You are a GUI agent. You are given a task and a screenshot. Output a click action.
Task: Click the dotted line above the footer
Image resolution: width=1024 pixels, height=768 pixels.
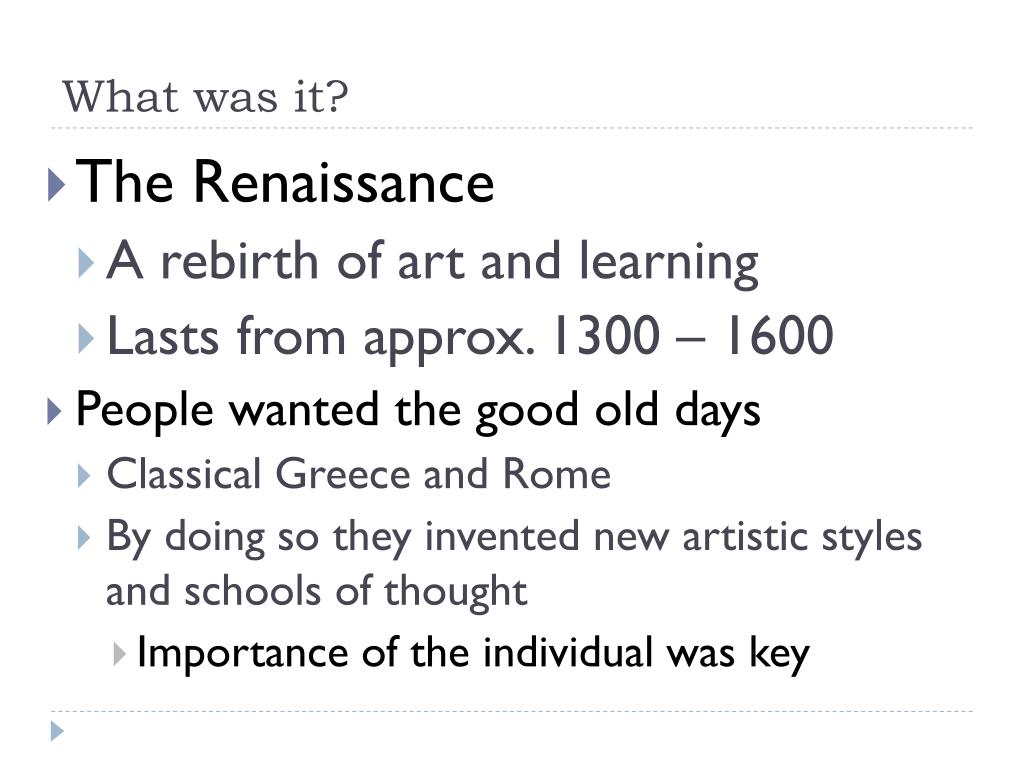(x=512, y=711)
